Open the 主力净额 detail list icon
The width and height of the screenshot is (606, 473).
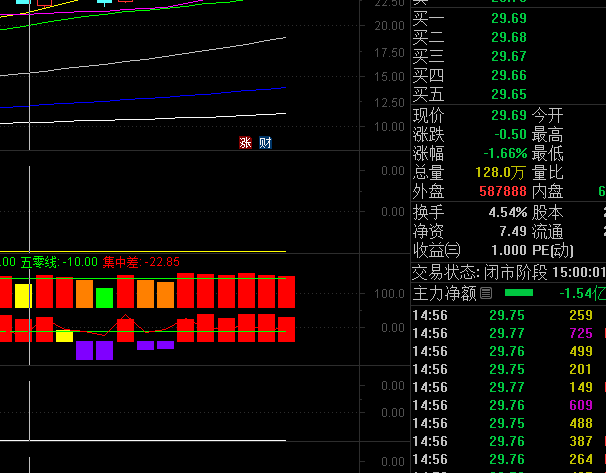click(487, 293)
